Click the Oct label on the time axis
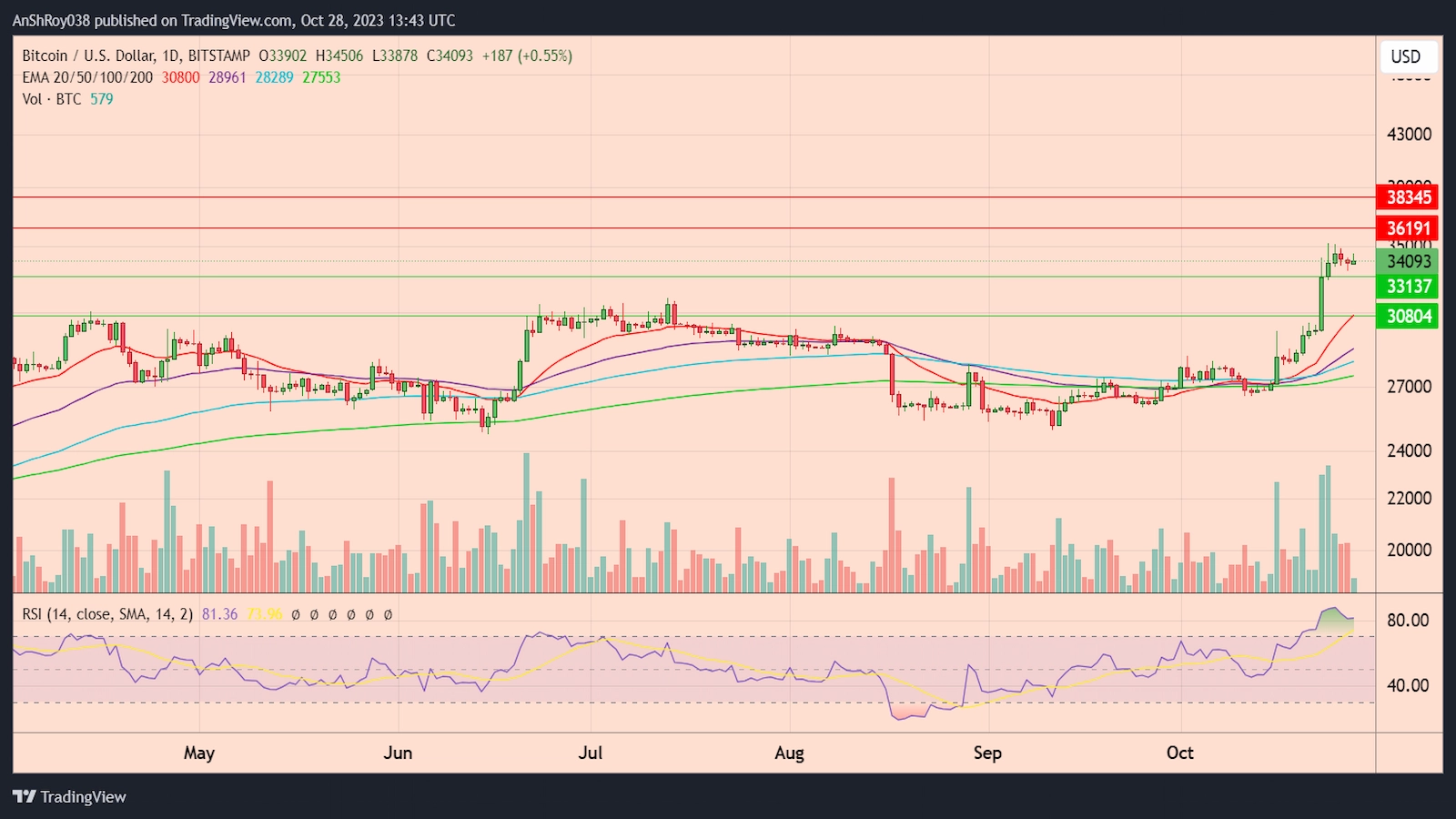 tap(1180, 753)
